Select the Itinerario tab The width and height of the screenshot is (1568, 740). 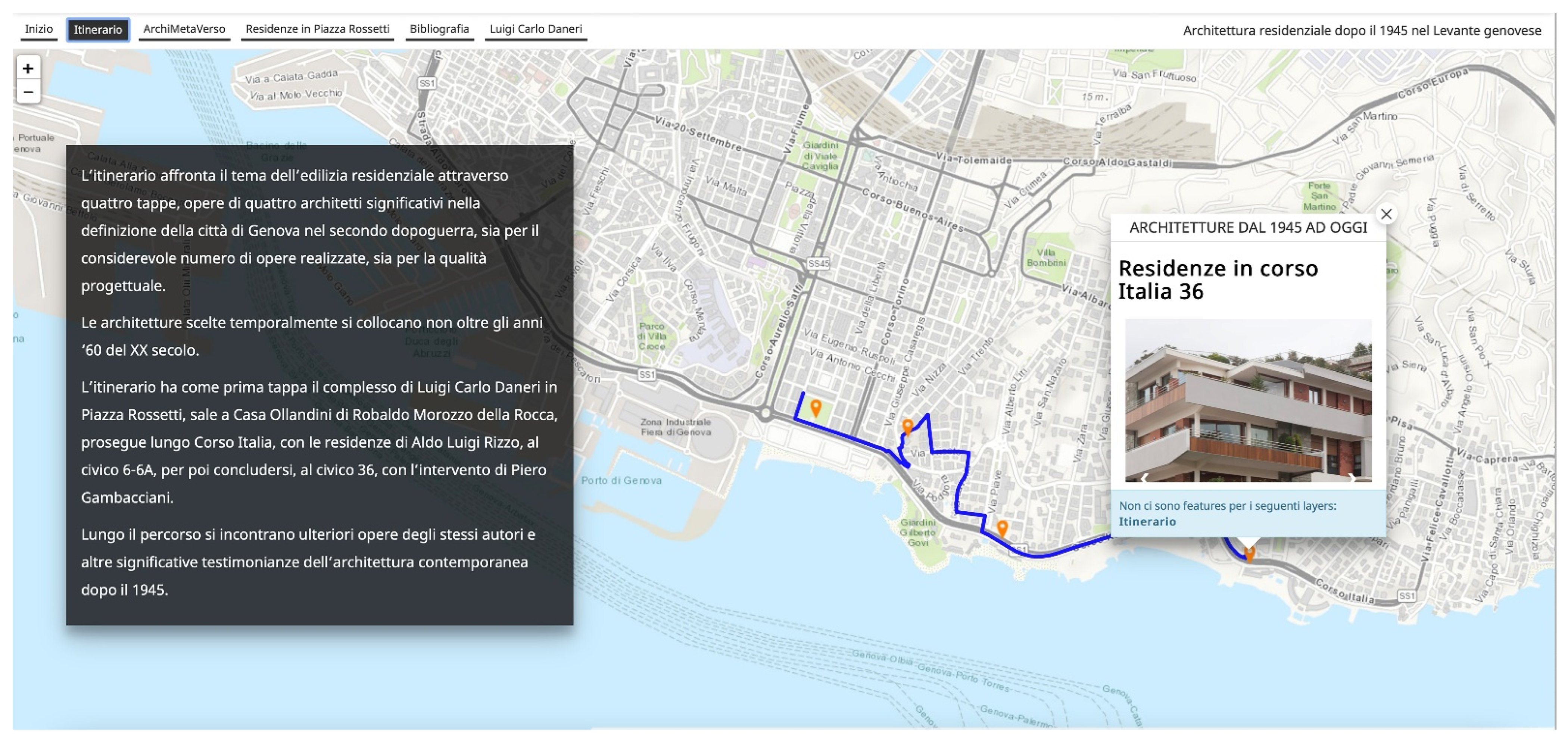98,29
